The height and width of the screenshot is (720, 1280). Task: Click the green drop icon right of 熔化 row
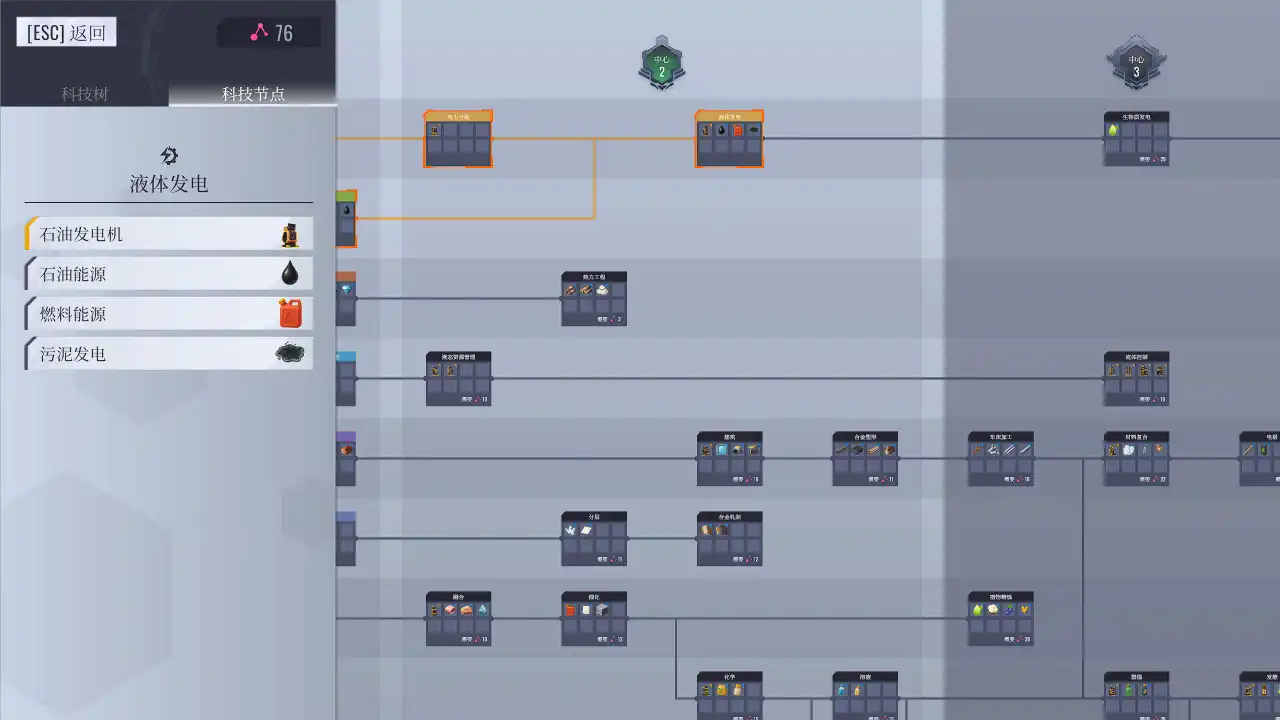pos(977,610)
